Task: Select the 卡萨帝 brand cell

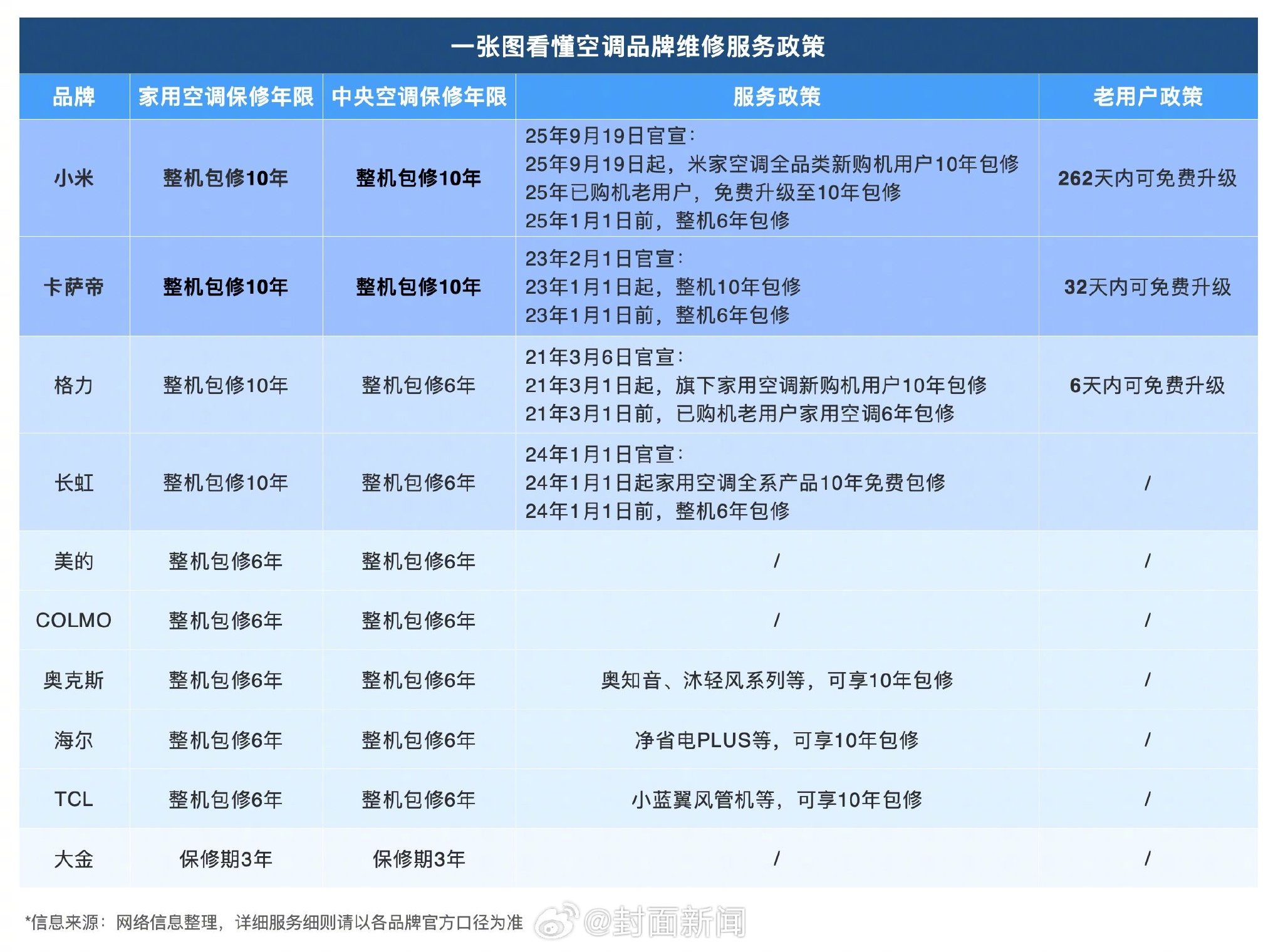Action: pos(74,287)
